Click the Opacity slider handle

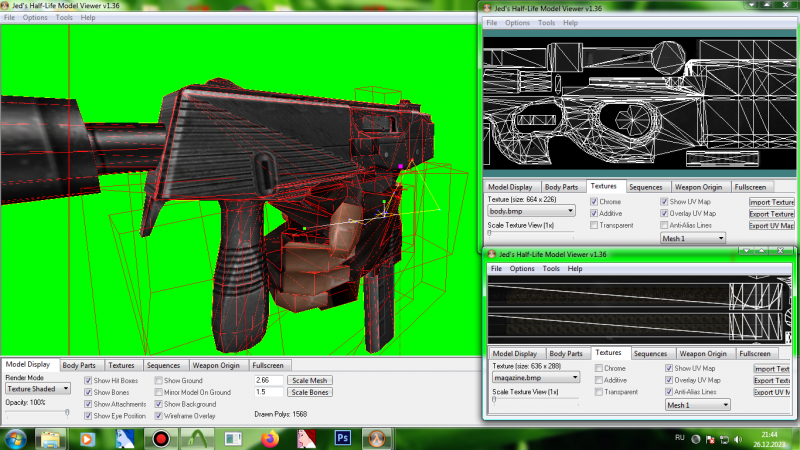coord(67,413)
